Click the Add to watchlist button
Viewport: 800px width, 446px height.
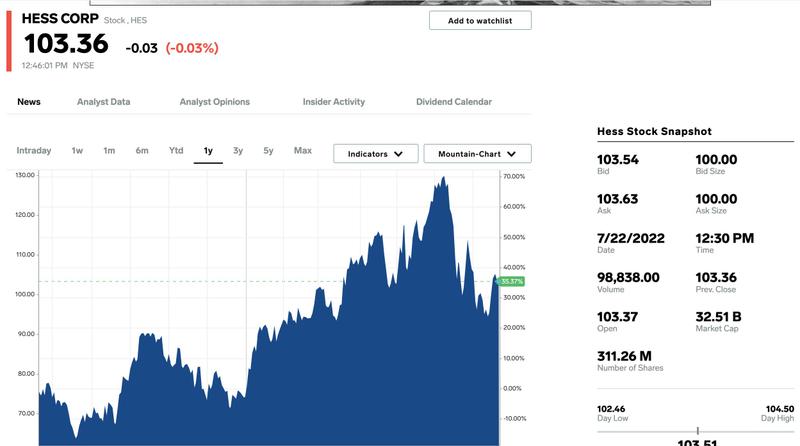tap(480, 20)
